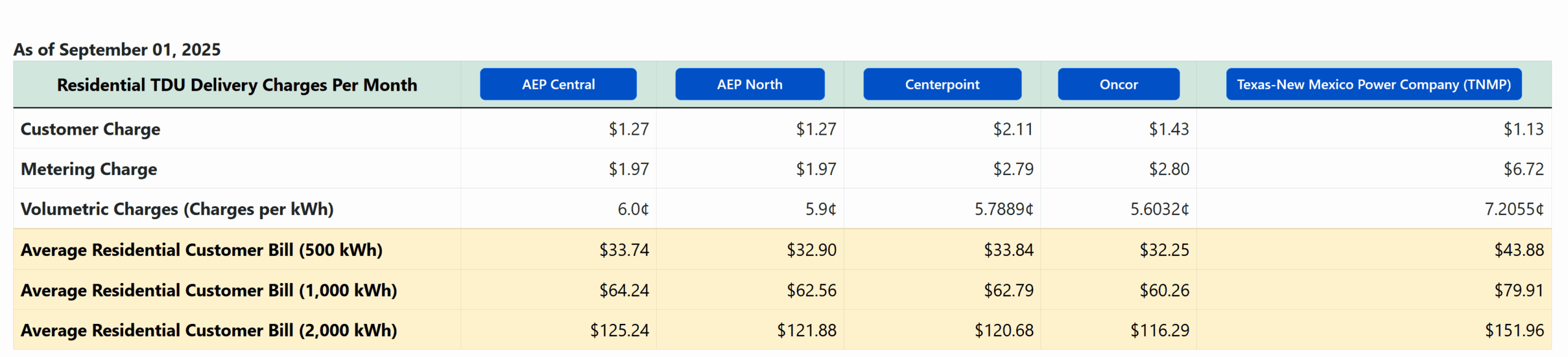Select the Customer Charge row label
The height and width of the screenshot is (357, 1568).
pos(91,129)
